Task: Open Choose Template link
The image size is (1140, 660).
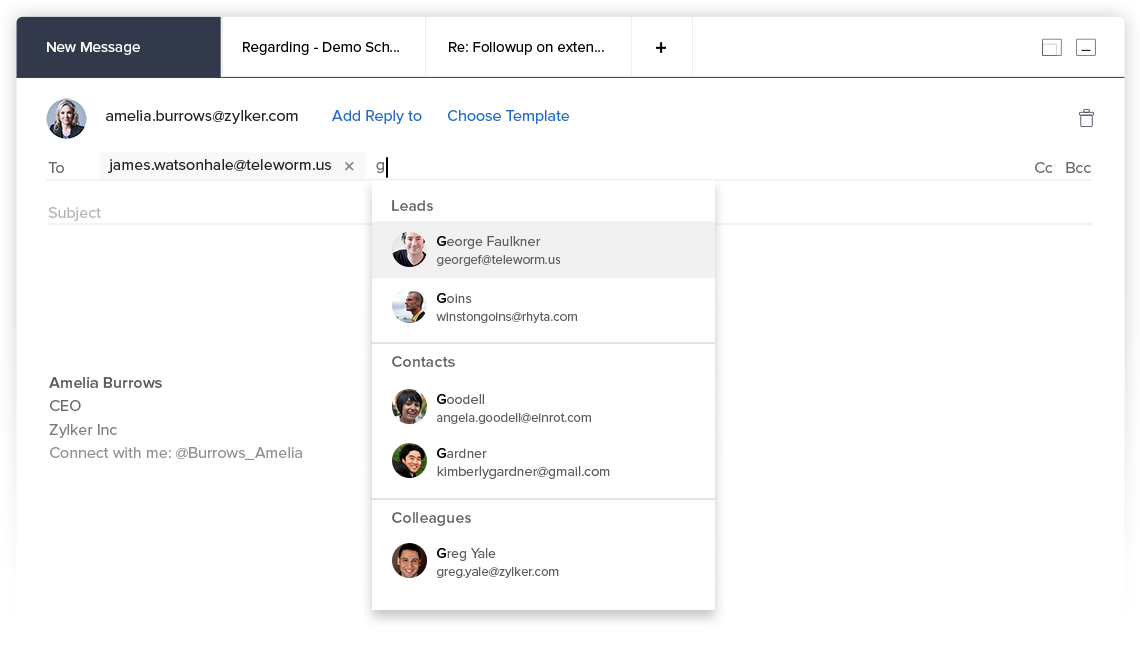Action: coord(508,116)
